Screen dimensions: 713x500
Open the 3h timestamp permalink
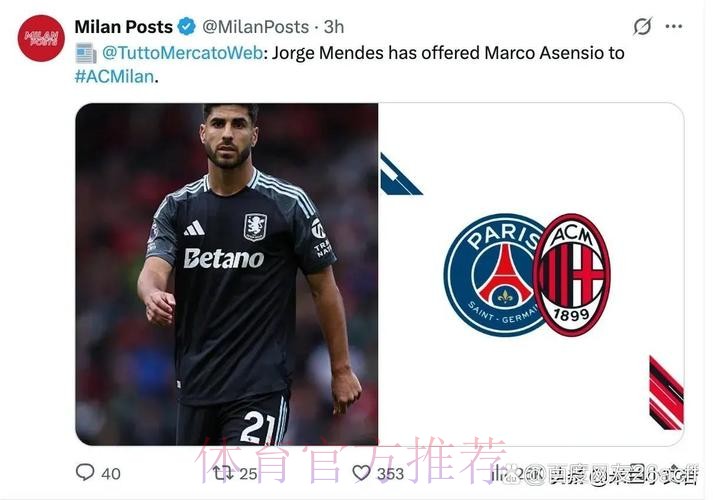[334, 27]
